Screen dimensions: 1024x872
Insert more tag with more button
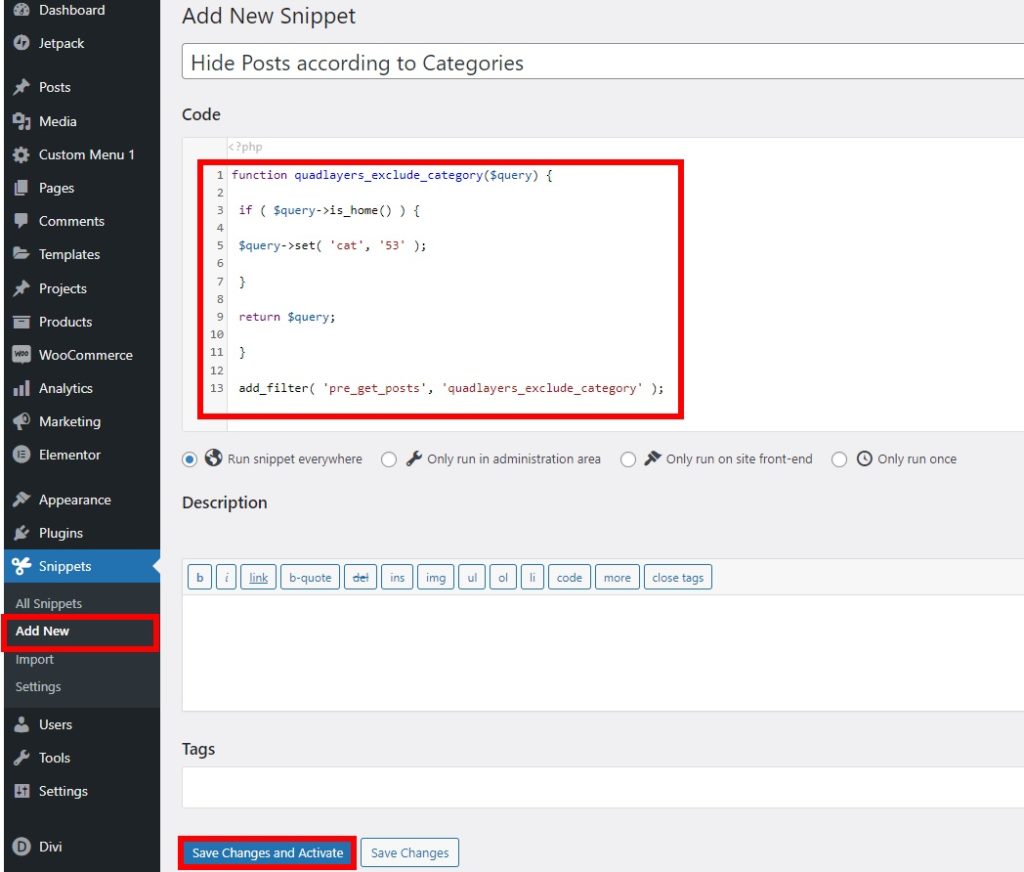pos(617,577)
